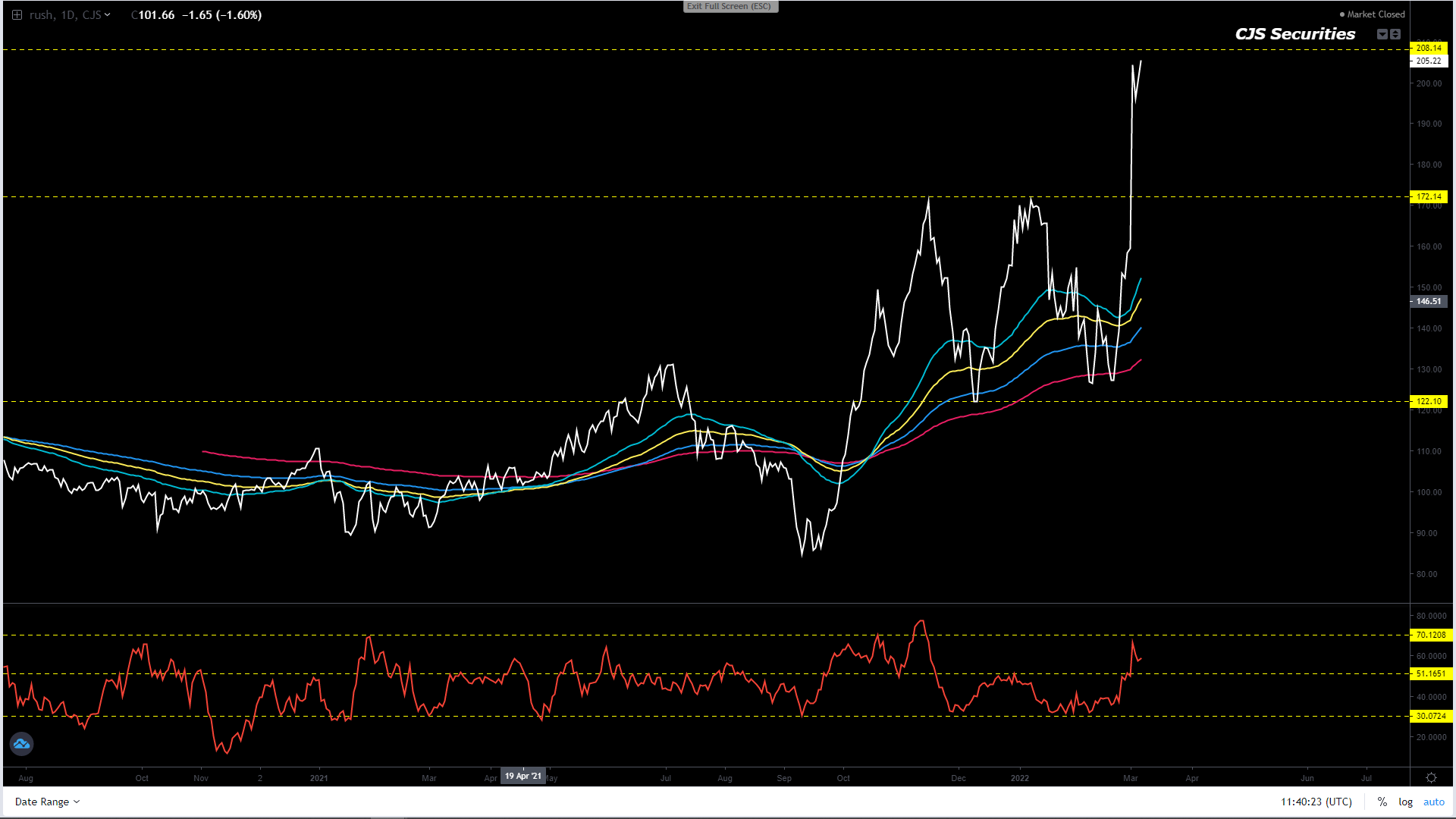Click the 70.1208 RSI level label
The image size is (1456, 819).
click(x=1430, y=635)
